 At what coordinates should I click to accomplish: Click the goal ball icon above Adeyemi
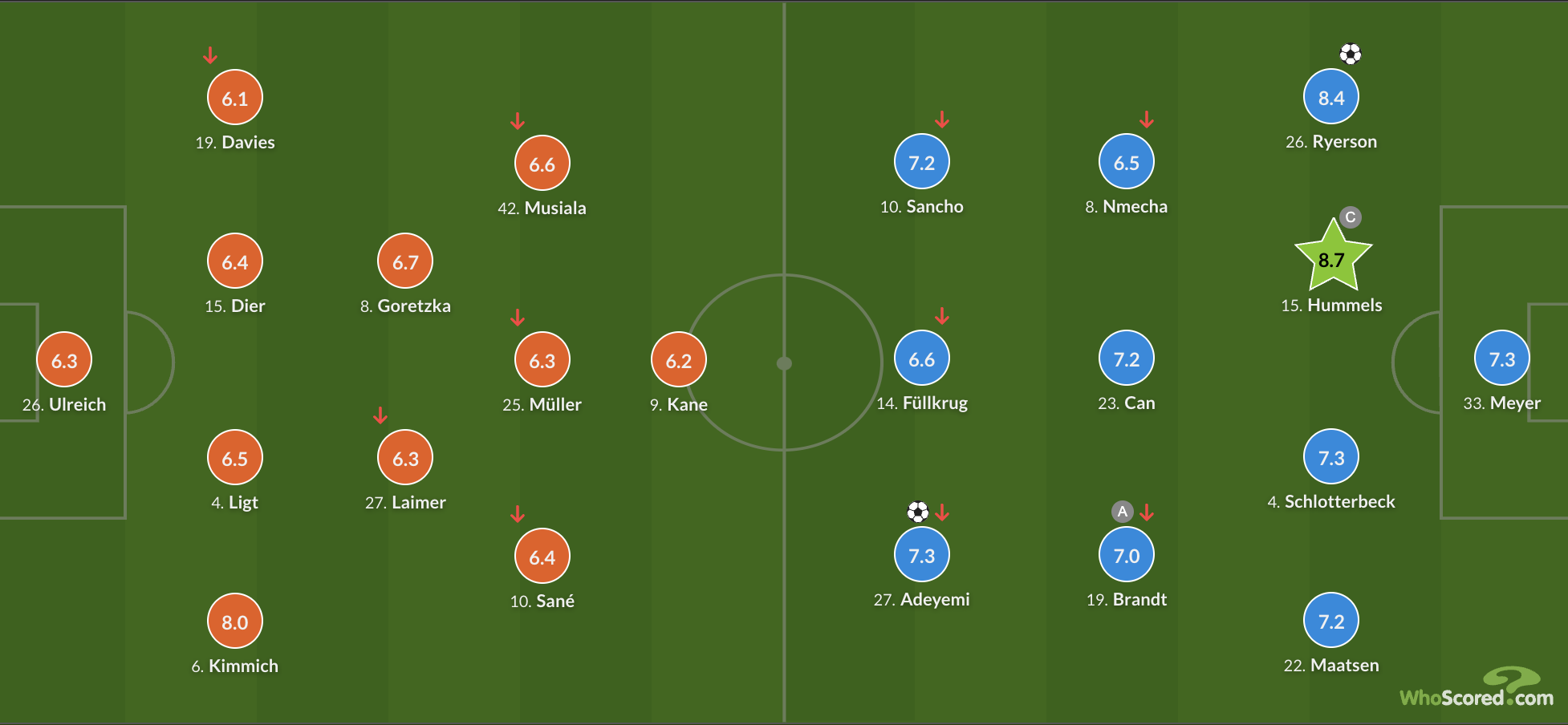click(918, 511)
